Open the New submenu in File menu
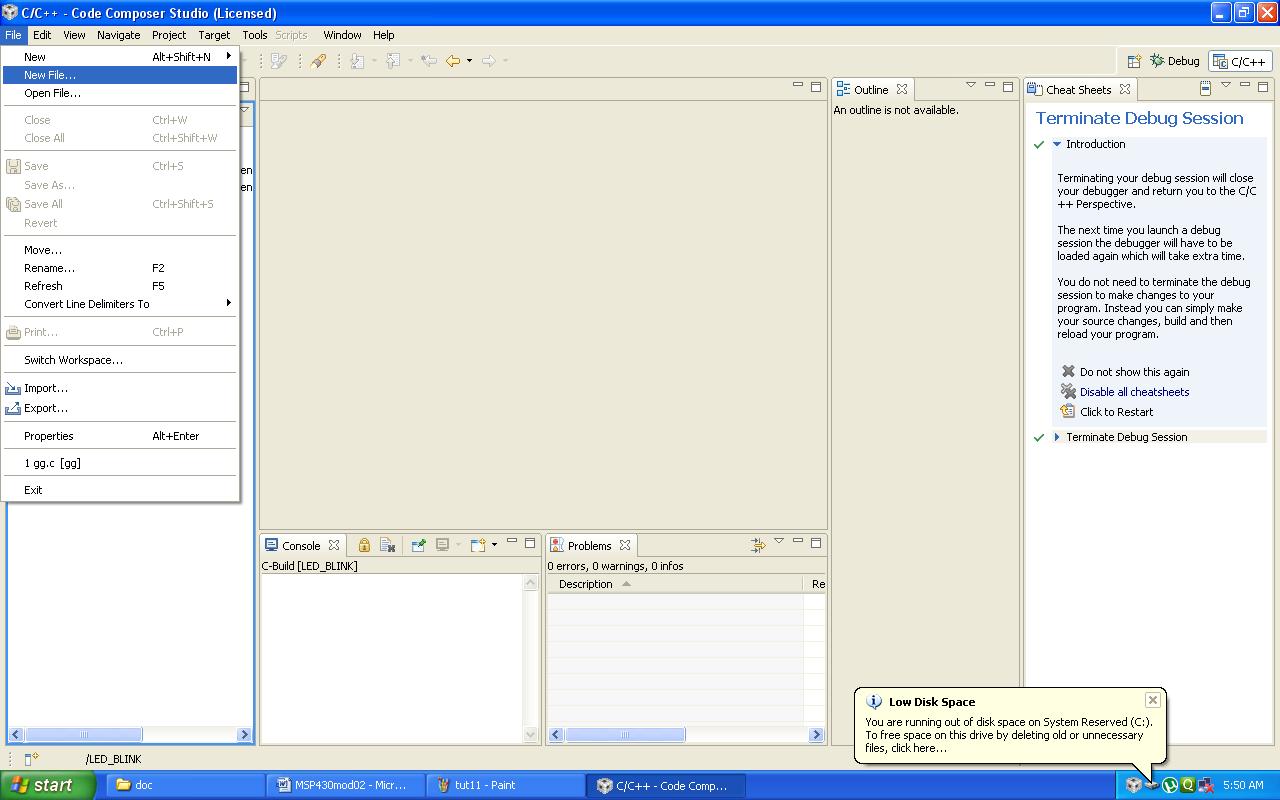Screen dimensions: 1280x800 [119, 57]
